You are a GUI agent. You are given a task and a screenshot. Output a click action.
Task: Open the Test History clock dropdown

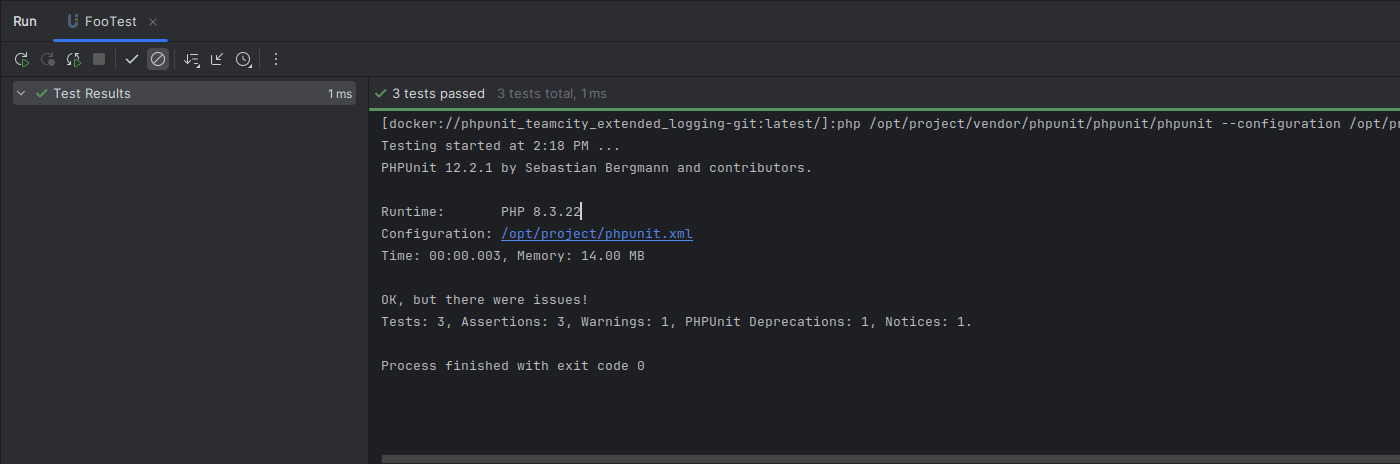coord(244,60)
